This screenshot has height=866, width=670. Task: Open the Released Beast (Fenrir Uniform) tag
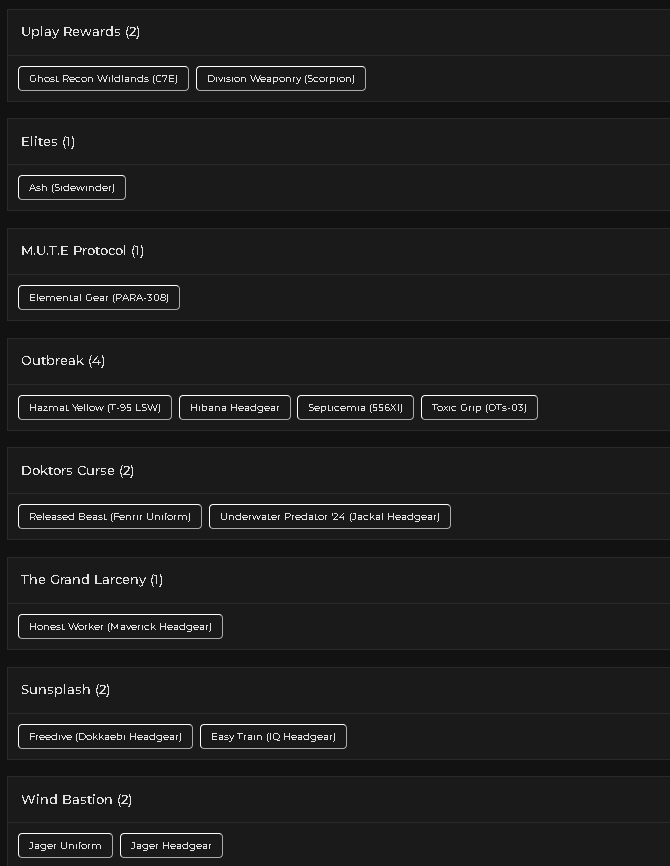[x=110, y=516]
